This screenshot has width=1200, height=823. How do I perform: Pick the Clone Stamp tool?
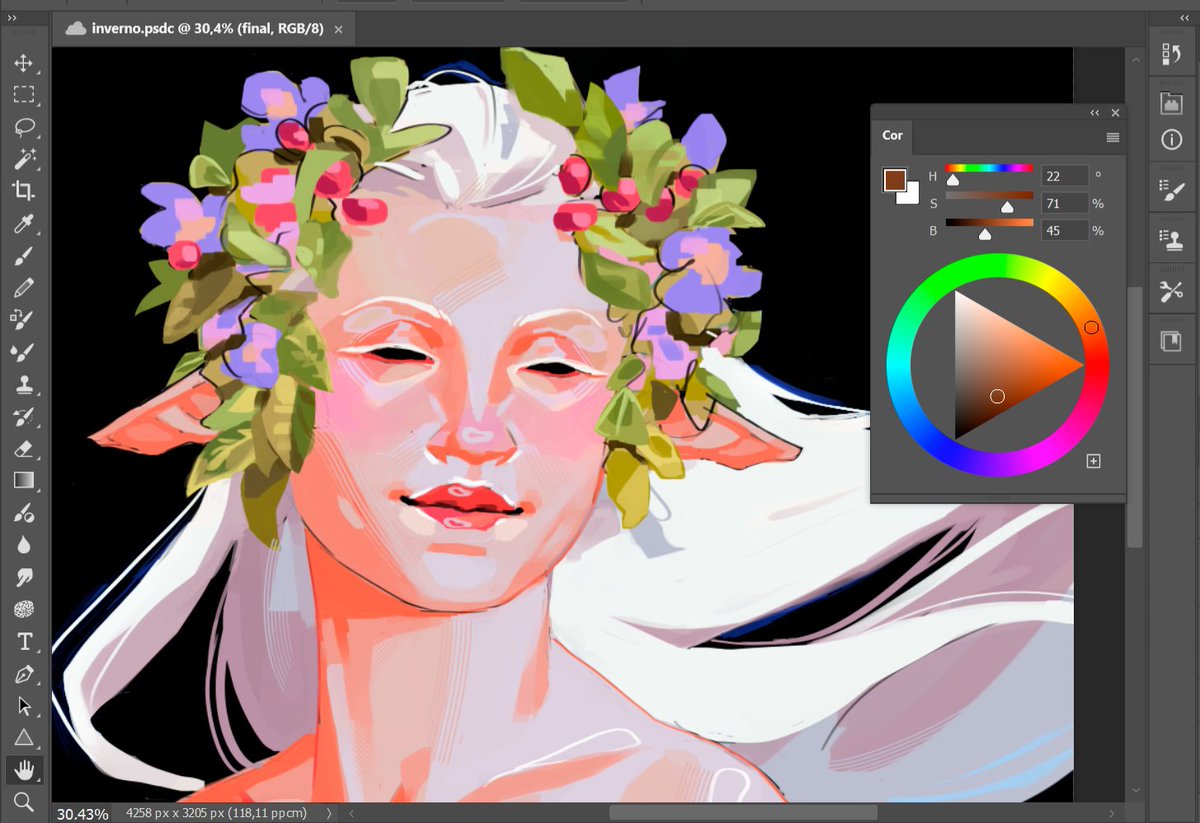pyautogui.click(x=23, y=384)
